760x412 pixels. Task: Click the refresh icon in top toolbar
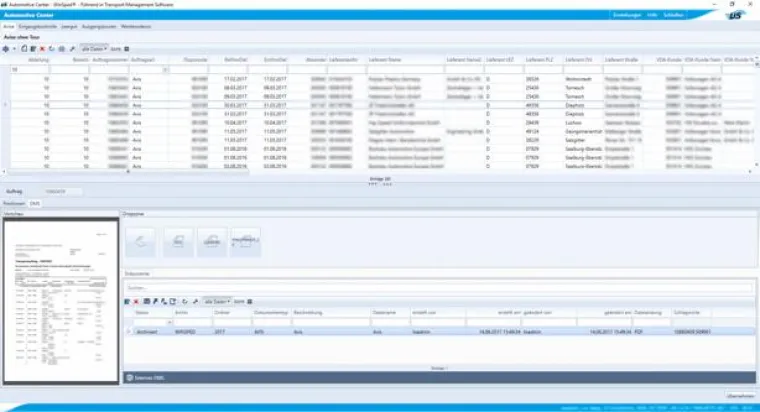point(53,48)
